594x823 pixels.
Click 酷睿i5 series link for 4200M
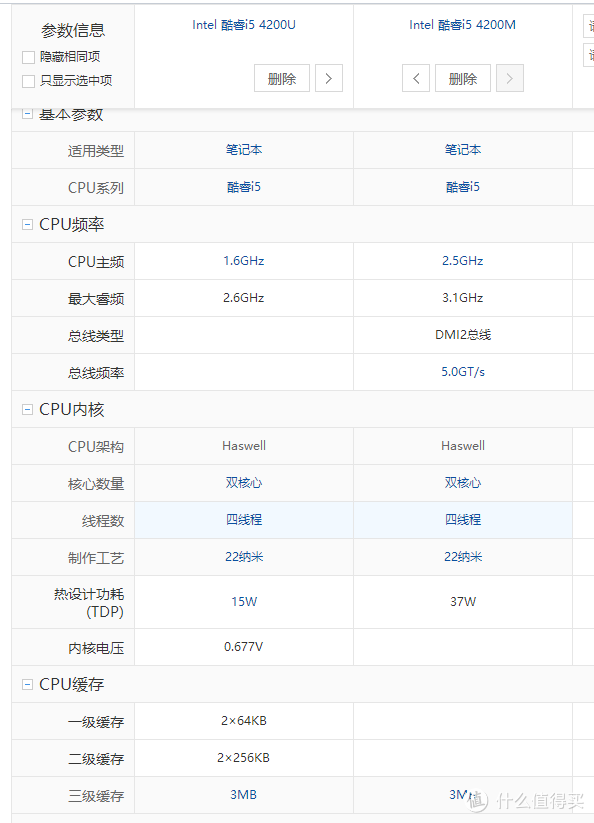coord(463,187)
